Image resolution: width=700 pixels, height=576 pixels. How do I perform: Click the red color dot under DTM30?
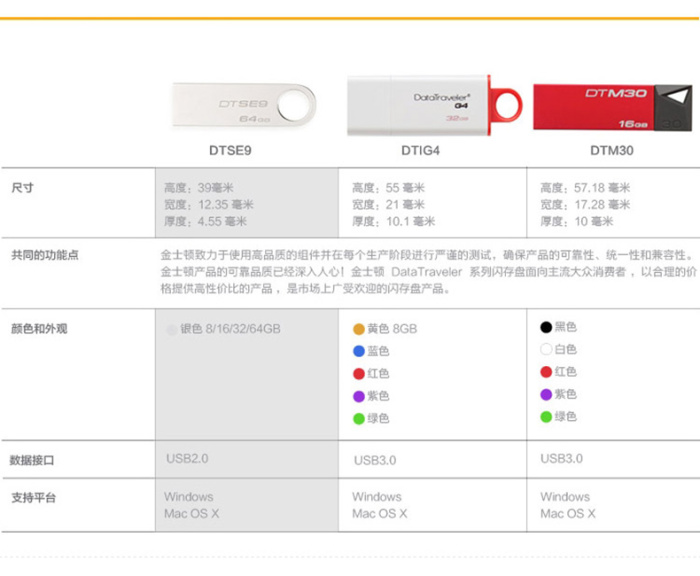pos(546,372)
